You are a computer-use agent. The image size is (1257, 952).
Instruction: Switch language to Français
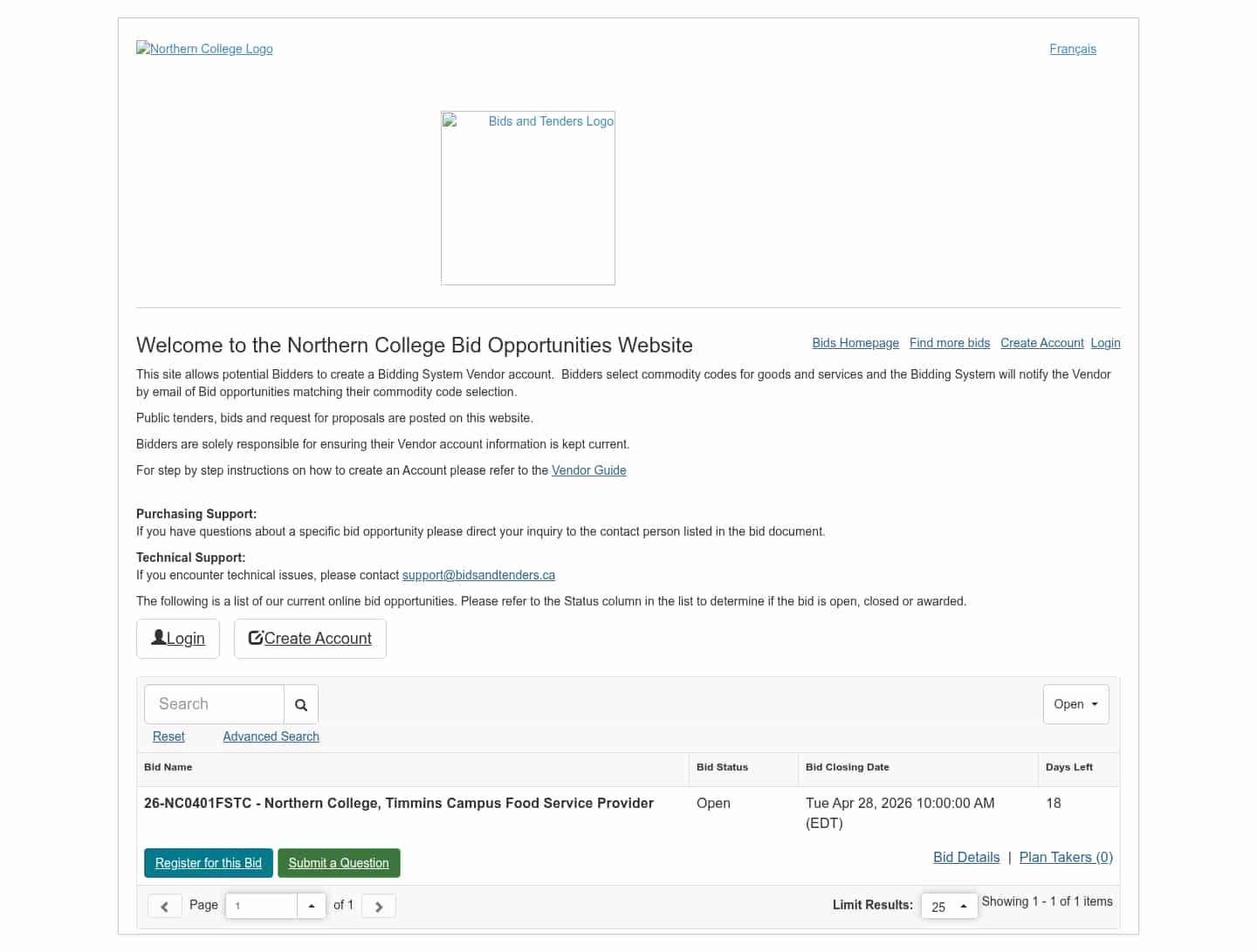pyautogui.click(x=1073, y=49)
